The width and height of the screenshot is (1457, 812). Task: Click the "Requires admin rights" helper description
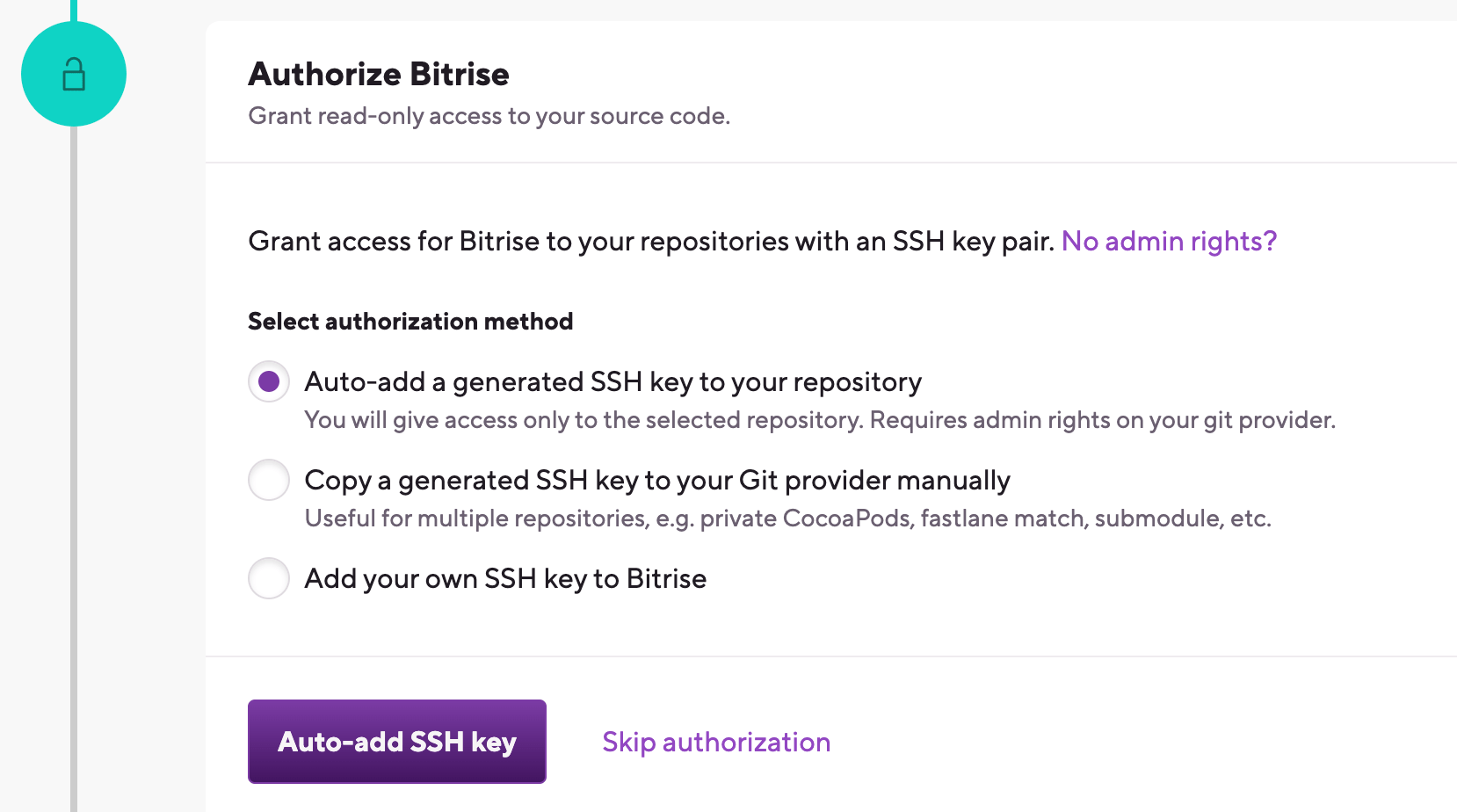[x=819, y=420]
